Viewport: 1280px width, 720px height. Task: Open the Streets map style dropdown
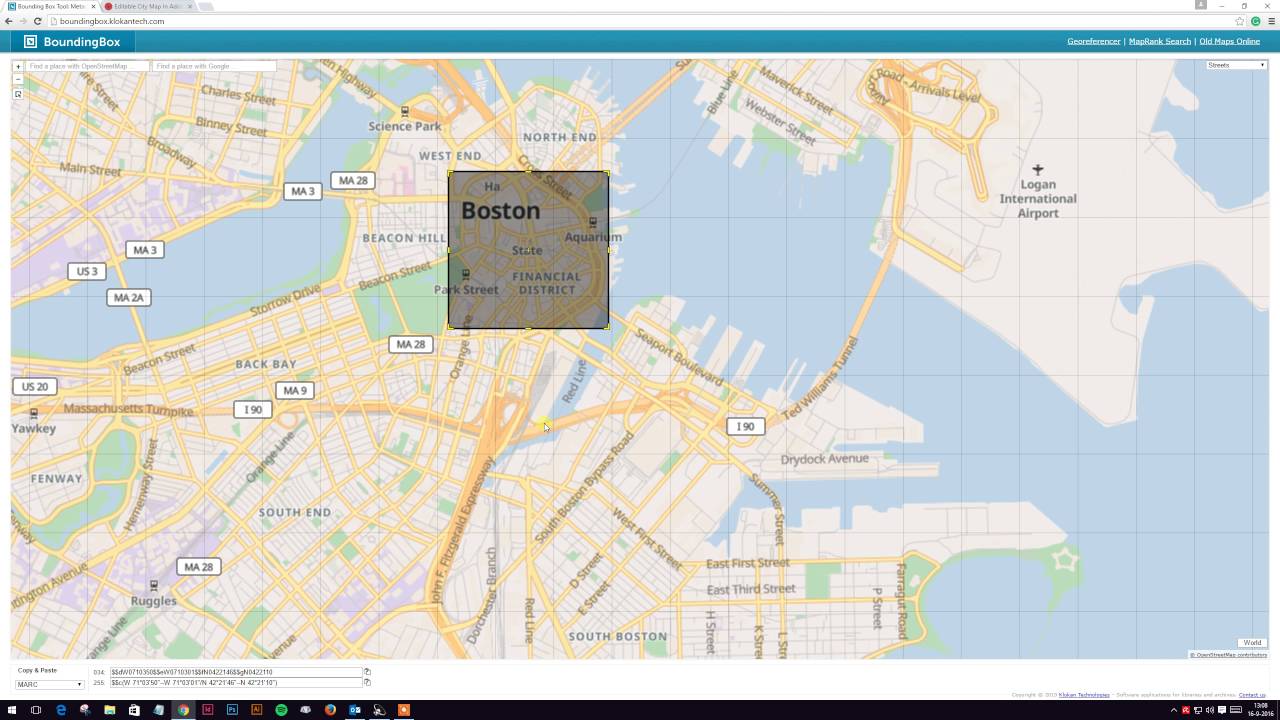coord(1236,65)
